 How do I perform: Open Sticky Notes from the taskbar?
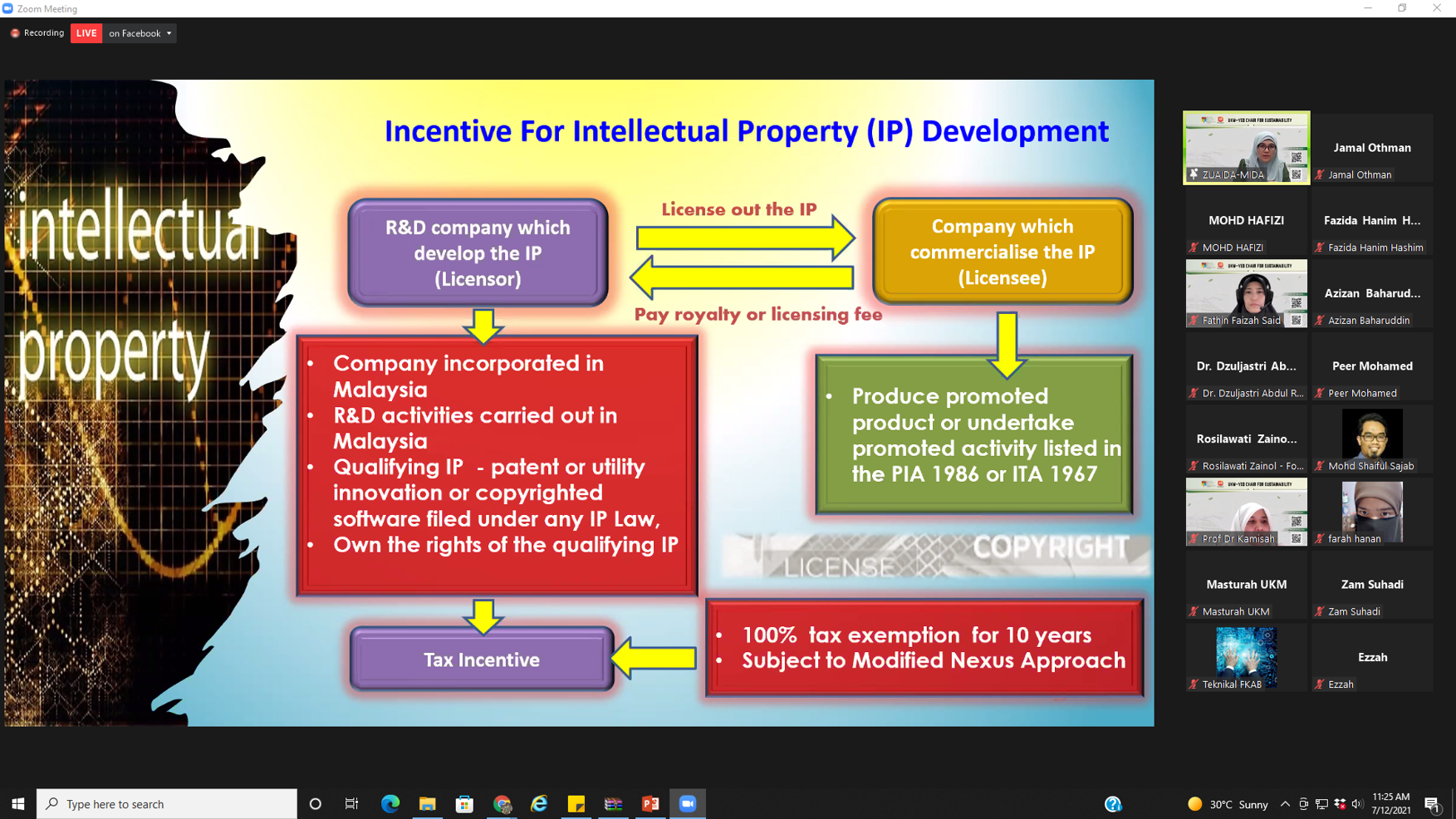click(x=576, y=804)
